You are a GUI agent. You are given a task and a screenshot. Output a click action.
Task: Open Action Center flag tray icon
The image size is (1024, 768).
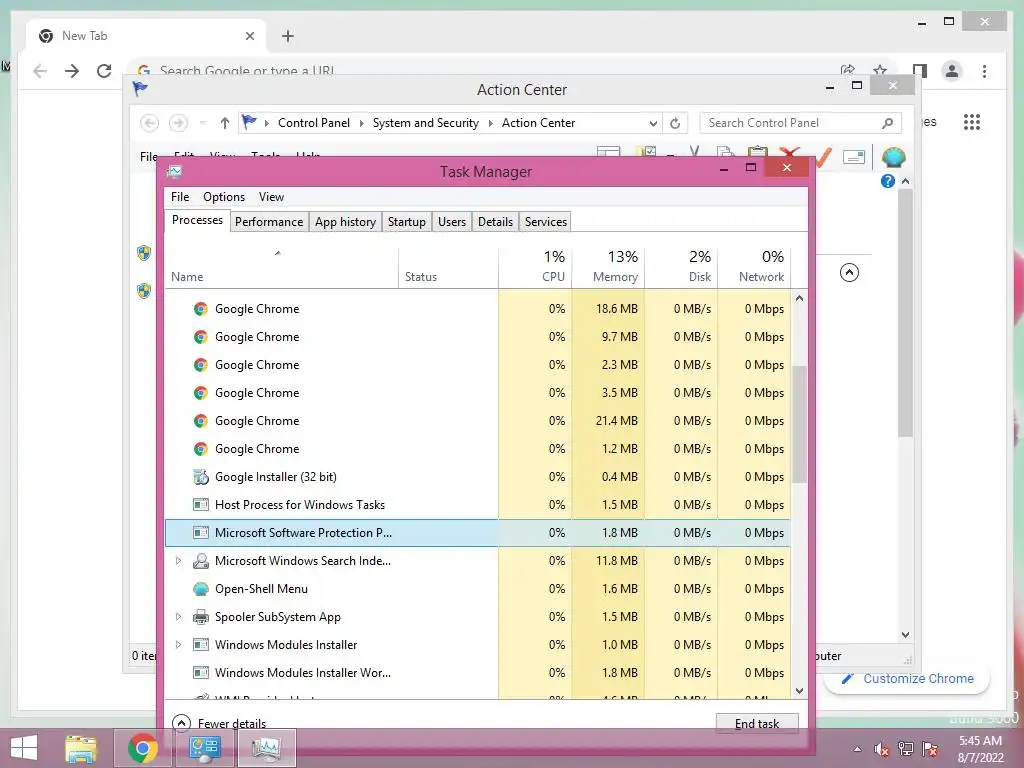(930, 749)
